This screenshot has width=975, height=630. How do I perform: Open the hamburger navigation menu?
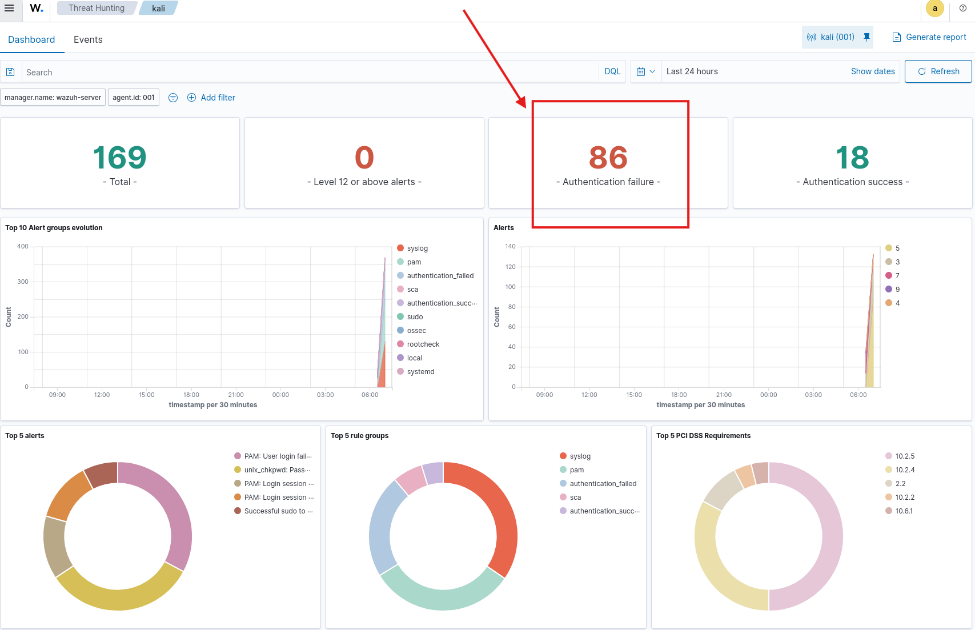click(x=9, y=8)
